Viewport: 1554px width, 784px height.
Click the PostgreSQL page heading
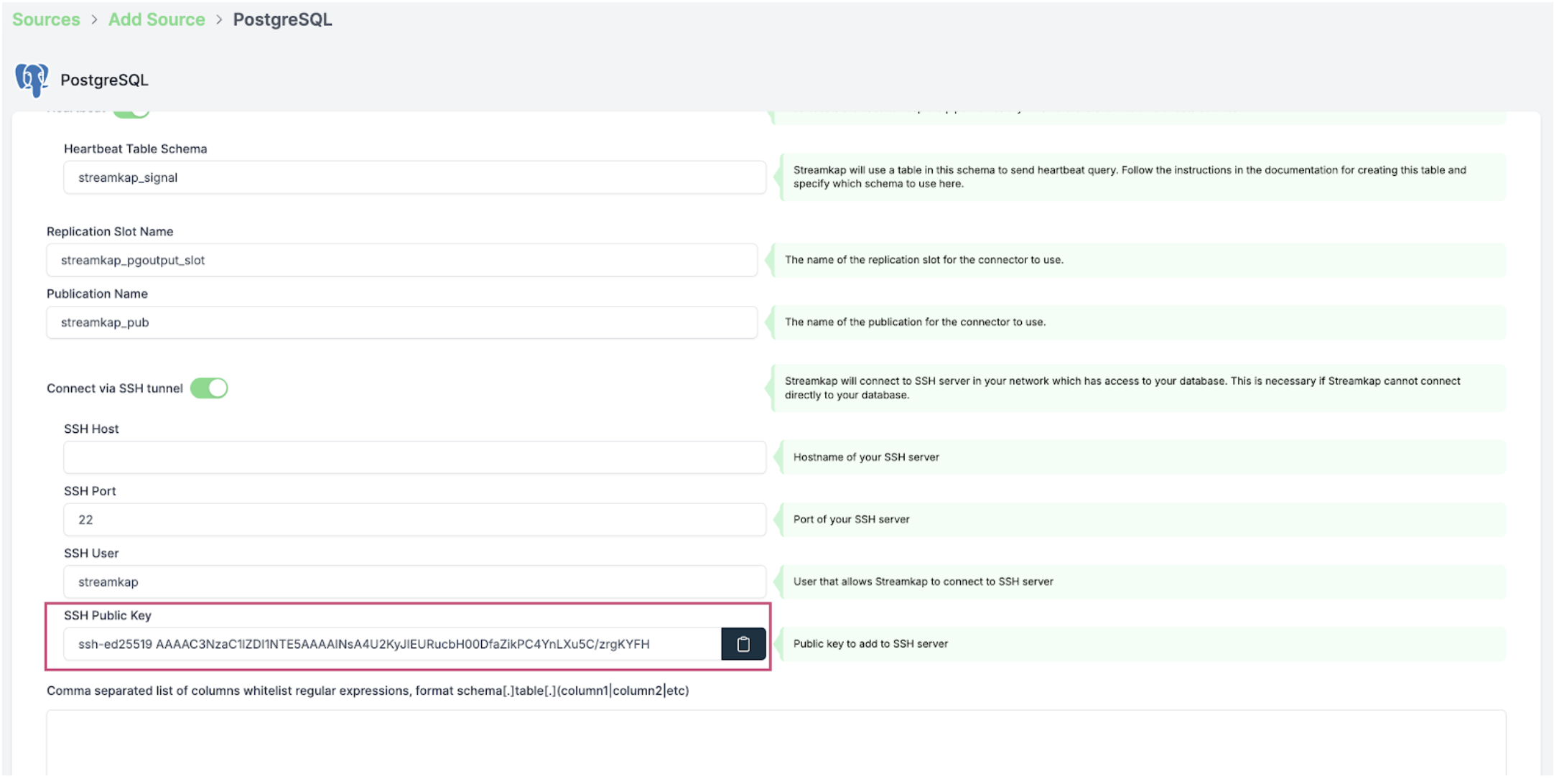(x=104, y=80)
